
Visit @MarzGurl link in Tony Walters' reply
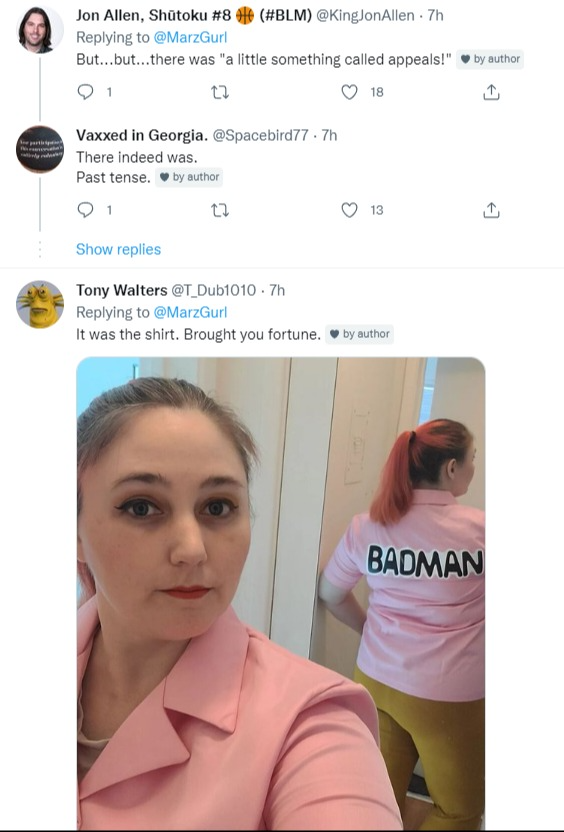(x=190, y=312)
